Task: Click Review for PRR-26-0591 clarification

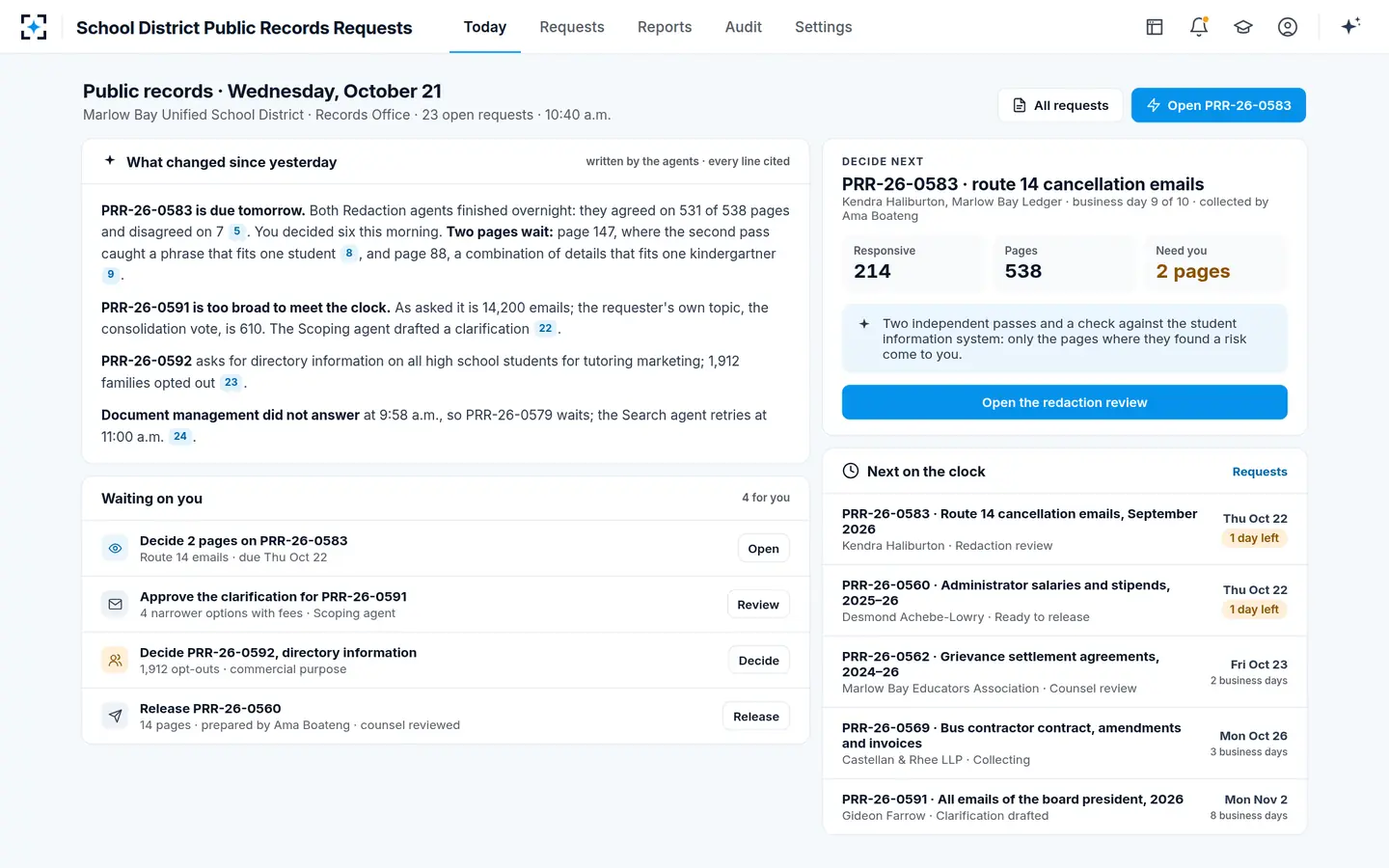Action: (x=758, y=605)
